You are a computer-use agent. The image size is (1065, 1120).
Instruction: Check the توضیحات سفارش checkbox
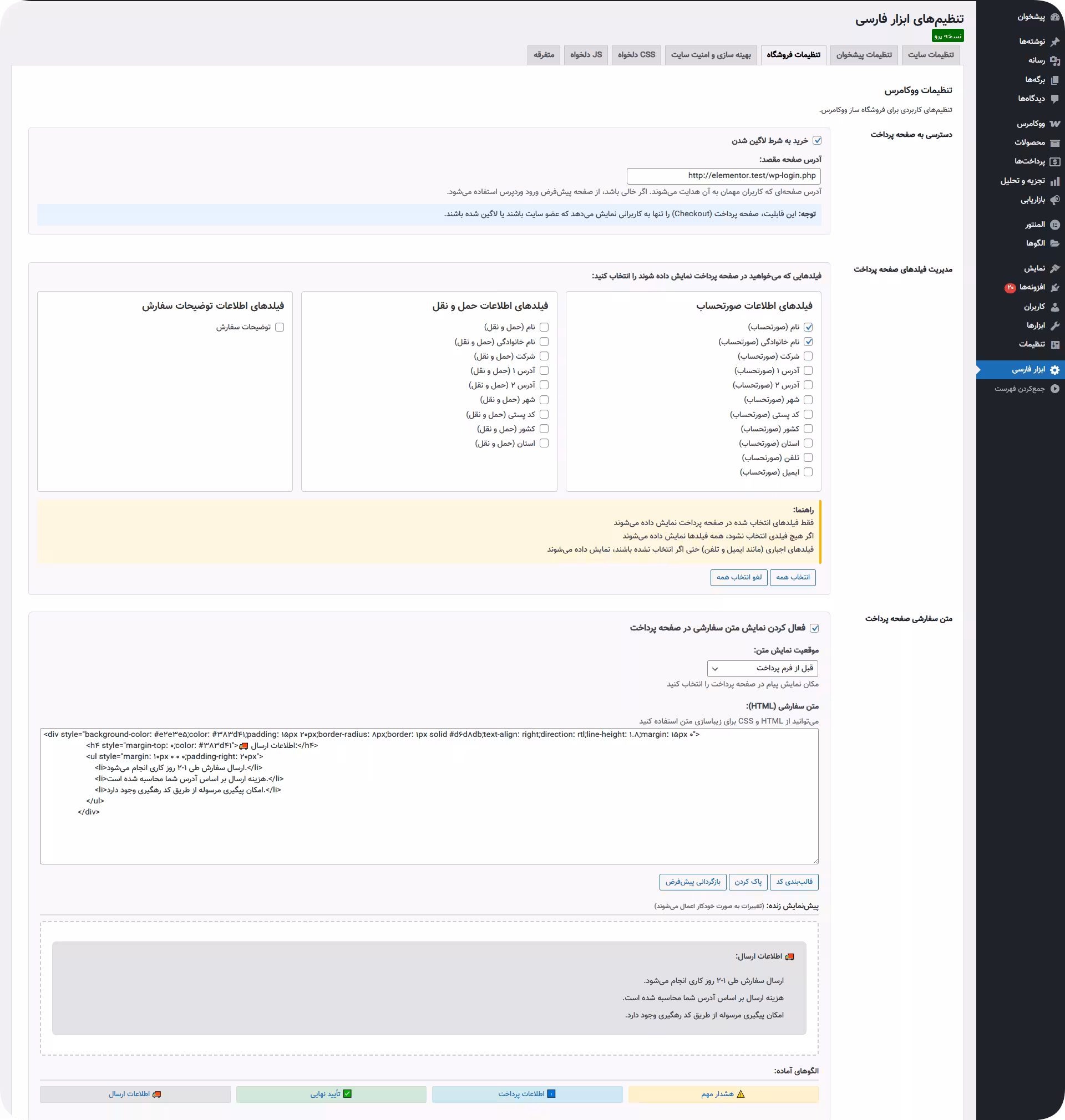pos(280,327)
